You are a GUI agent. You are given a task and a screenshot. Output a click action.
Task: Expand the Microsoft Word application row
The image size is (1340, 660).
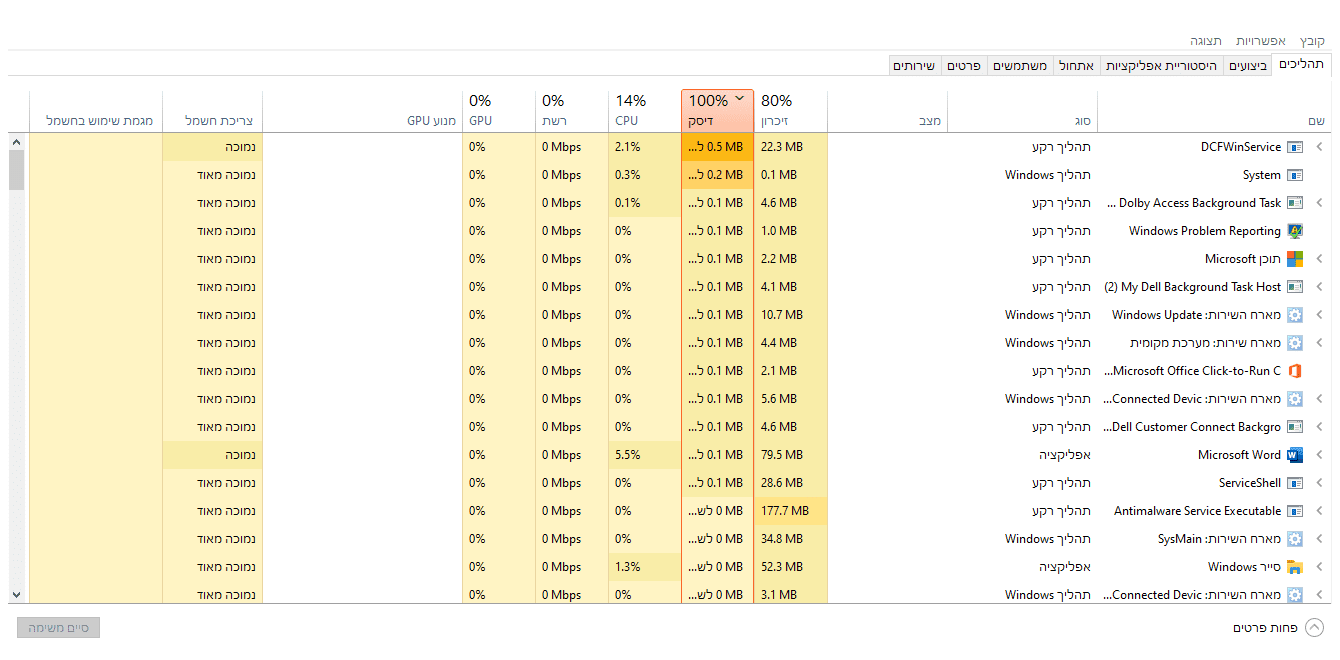click(1319, 455)
